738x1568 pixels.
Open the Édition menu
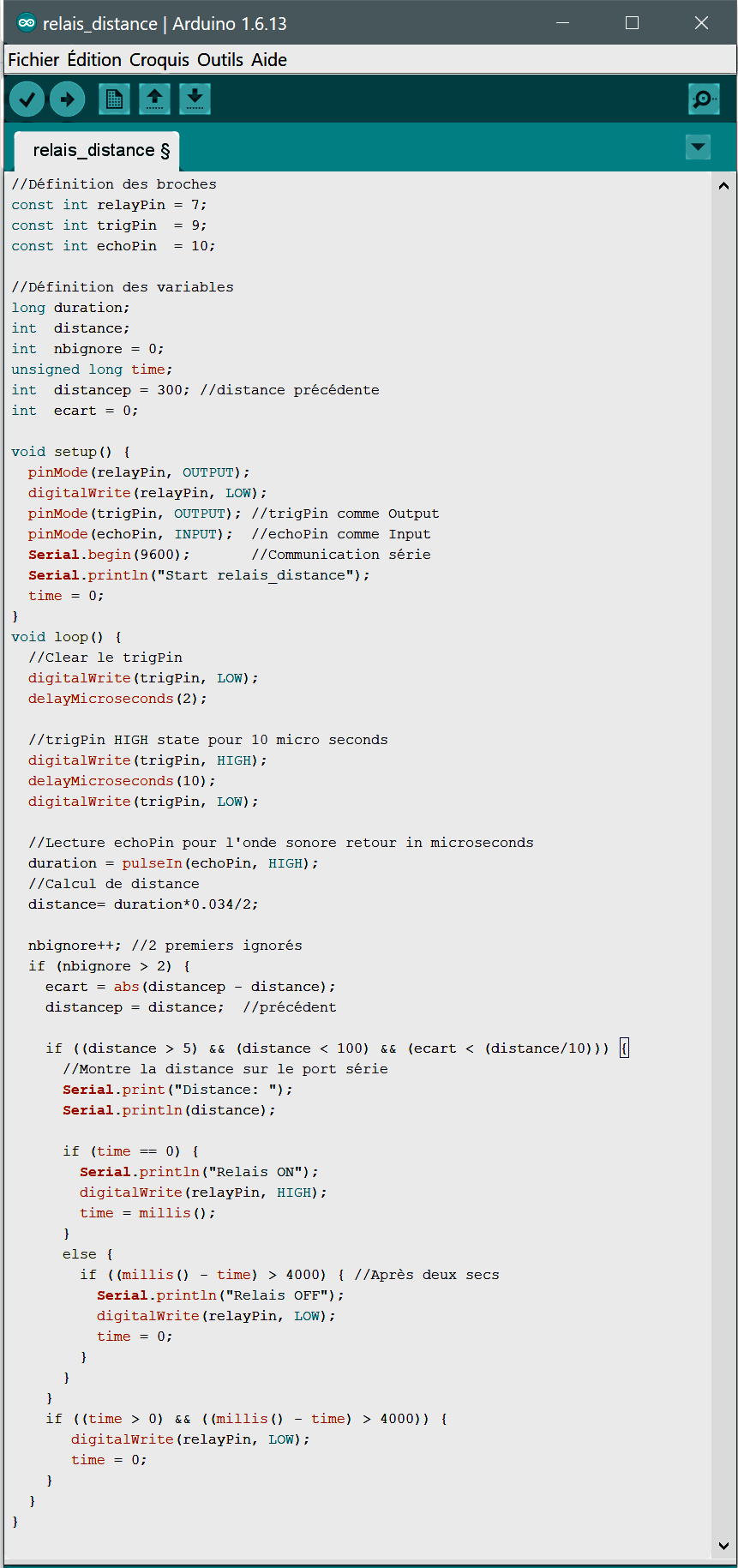(x=94, y=60)
